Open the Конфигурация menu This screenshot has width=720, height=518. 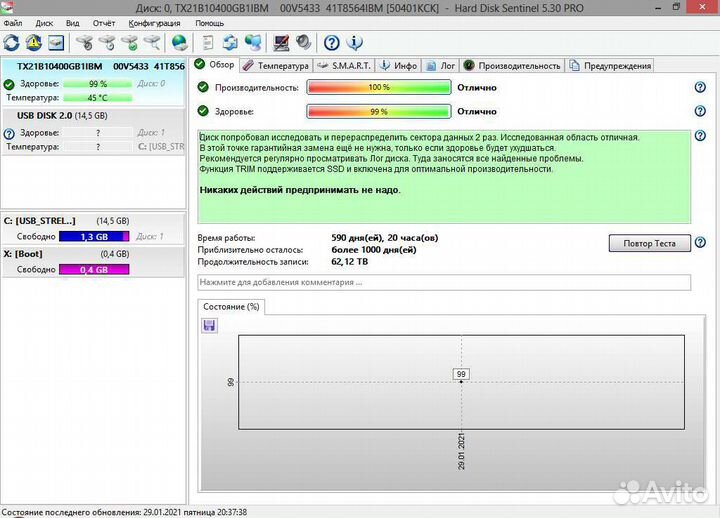click(155, 22)
